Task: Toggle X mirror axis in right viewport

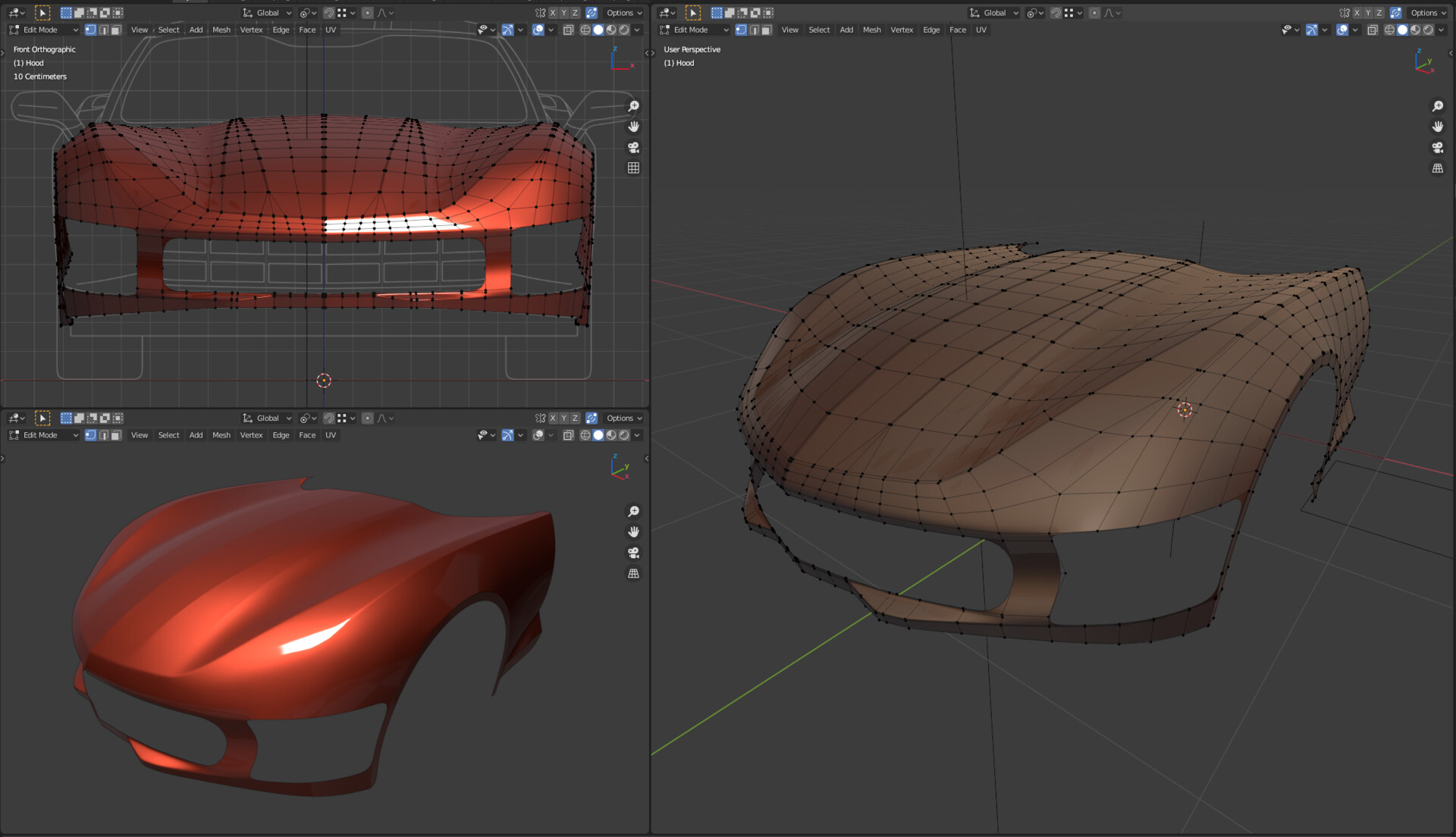Action: [x=1357, y=13]
